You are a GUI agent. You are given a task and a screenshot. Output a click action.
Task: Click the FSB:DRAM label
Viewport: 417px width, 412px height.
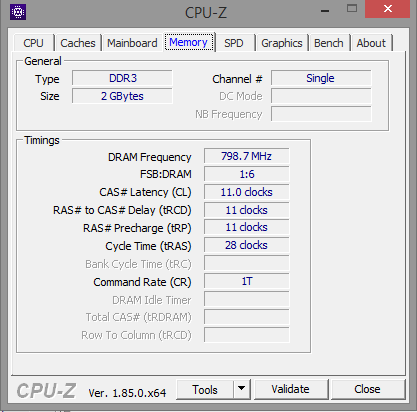(x=166, y=174)
